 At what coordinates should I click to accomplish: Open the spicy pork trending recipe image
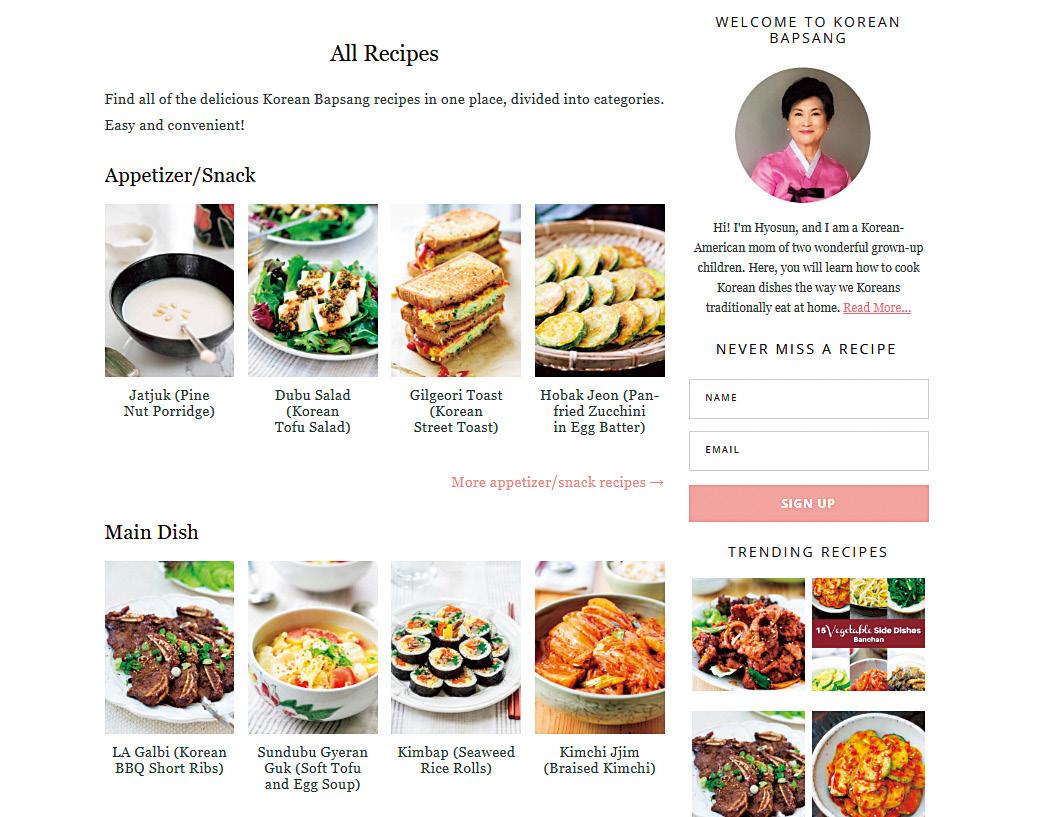coord(748,634)
